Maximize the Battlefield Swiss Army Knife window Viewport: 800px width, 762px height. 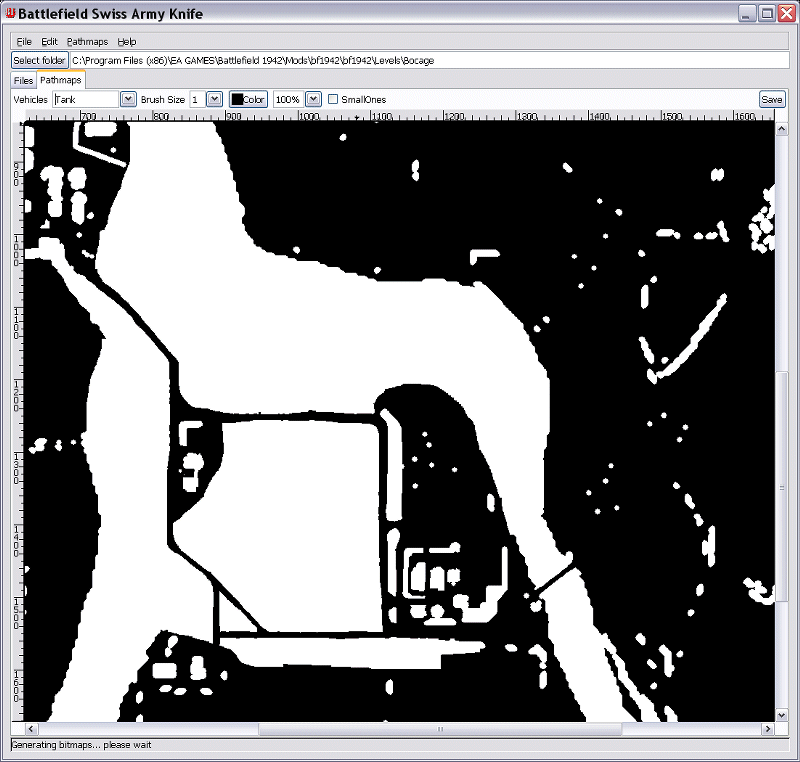[x=766, y=14]
